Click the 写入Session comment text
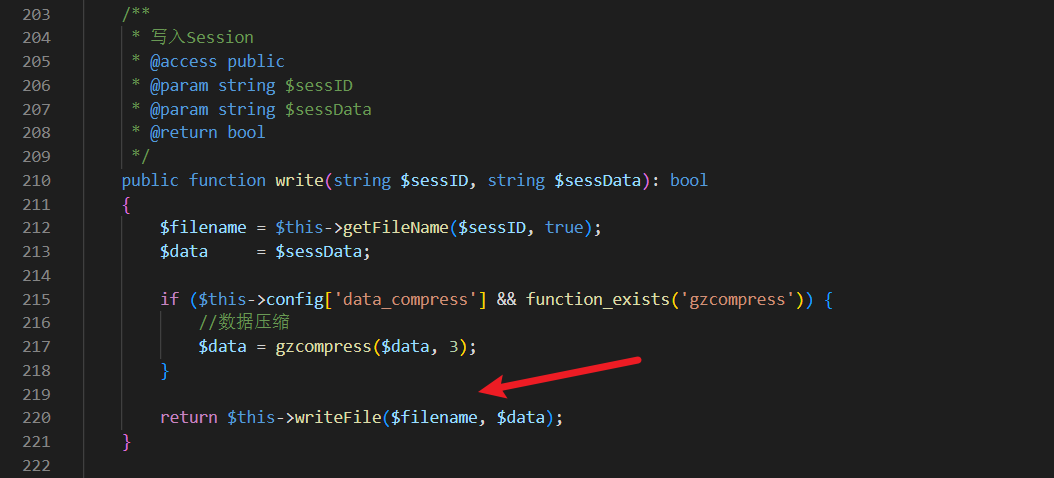1054x478 pixels. (x=202, y=38)
